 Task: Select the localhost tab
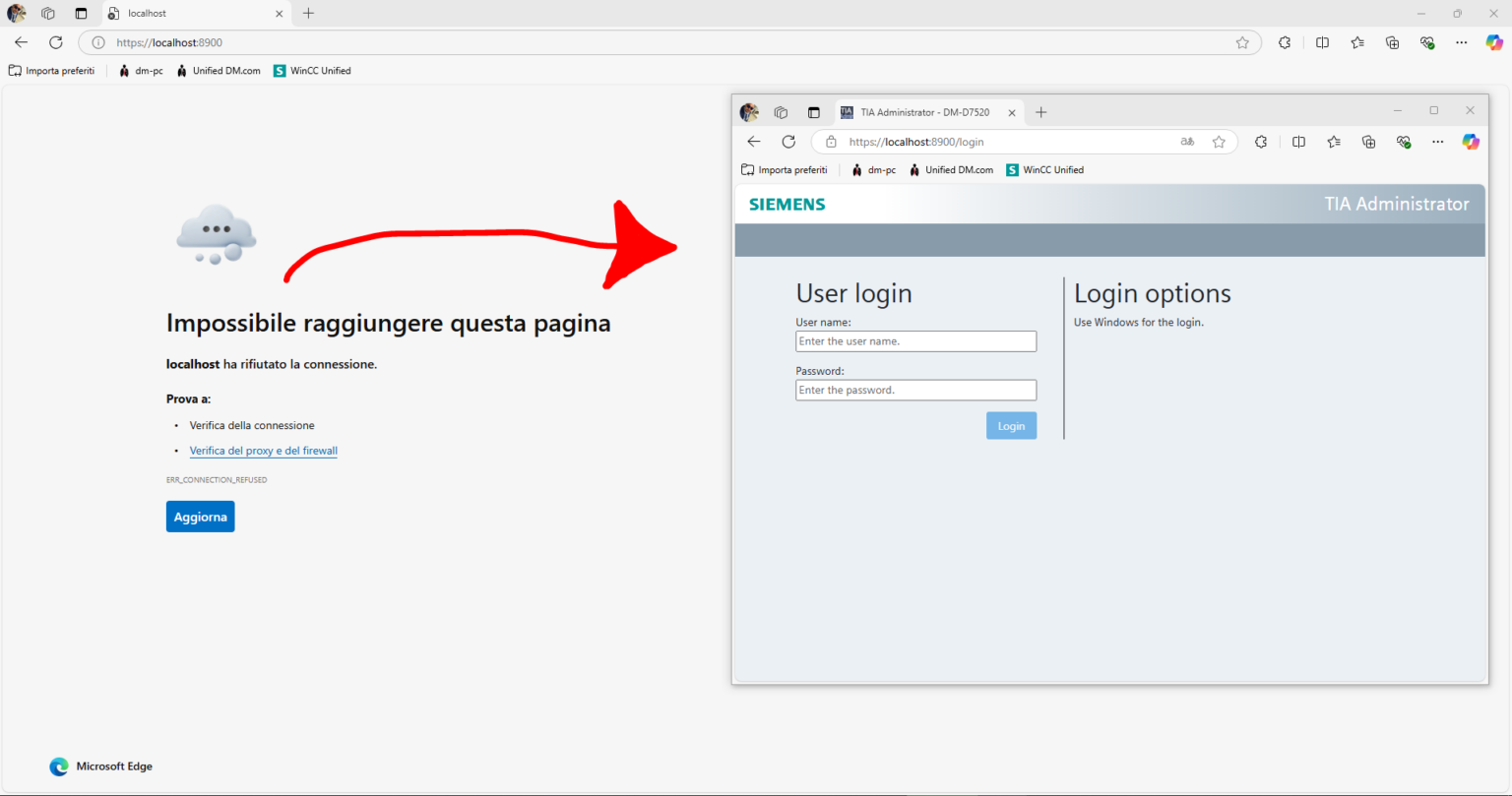(195, 14)
